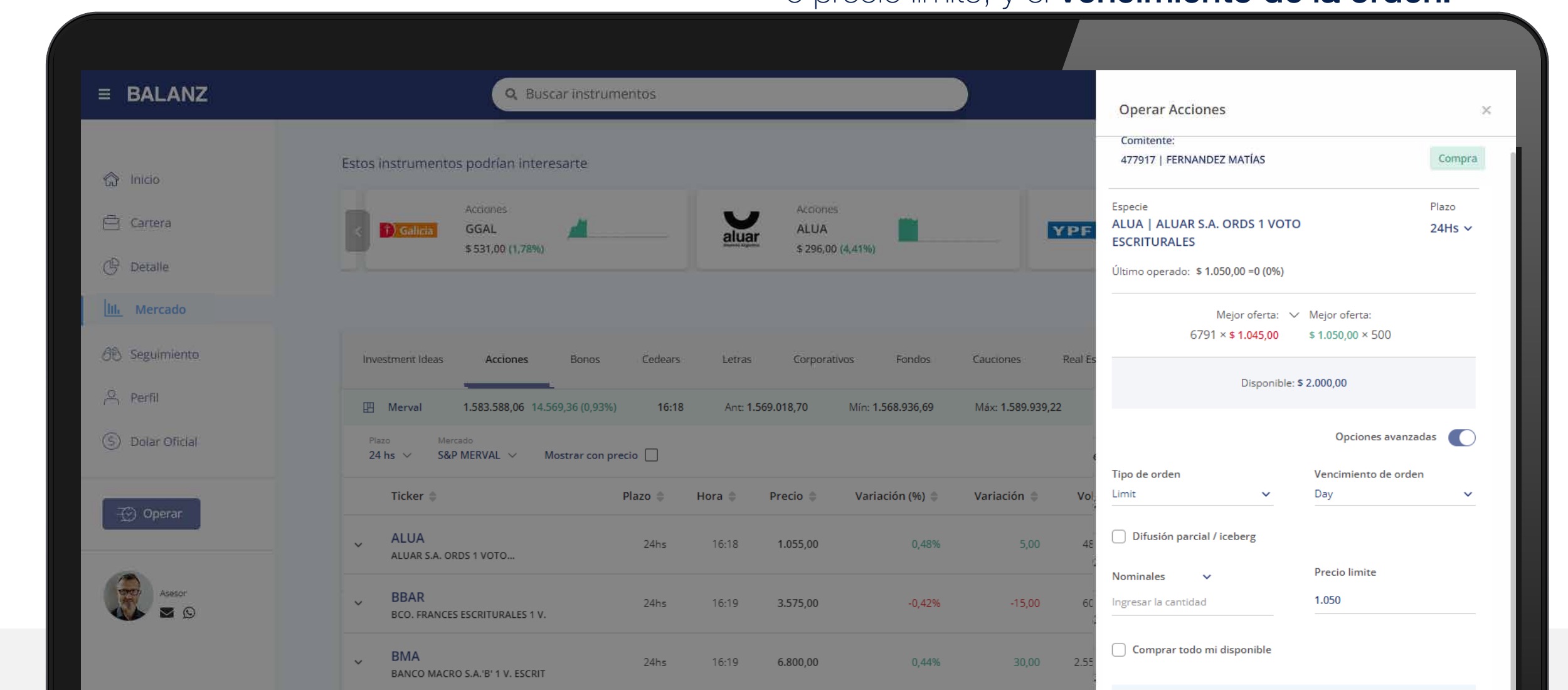The width and height of the screenshot is (1568, 690).
Task: Click the Ingresar la cantidad field
Action: [1192, 602]
